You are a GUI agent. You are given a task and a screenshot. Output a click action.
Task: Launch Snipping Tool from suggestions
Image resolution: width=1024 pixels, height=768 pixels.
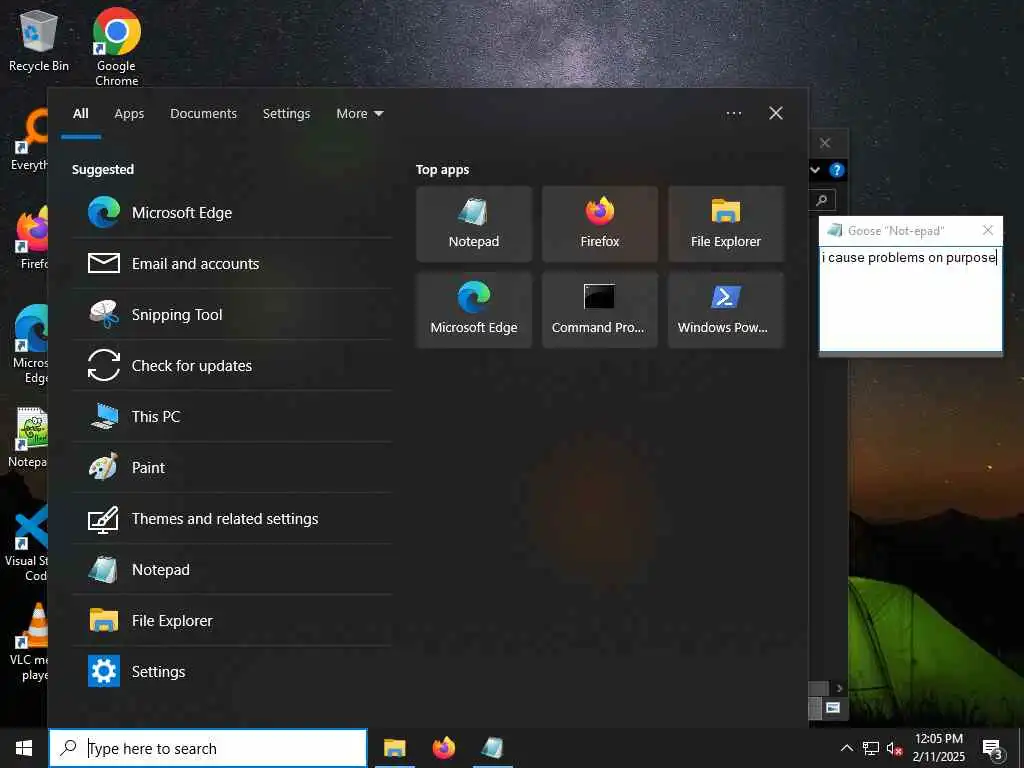(232, 314)
